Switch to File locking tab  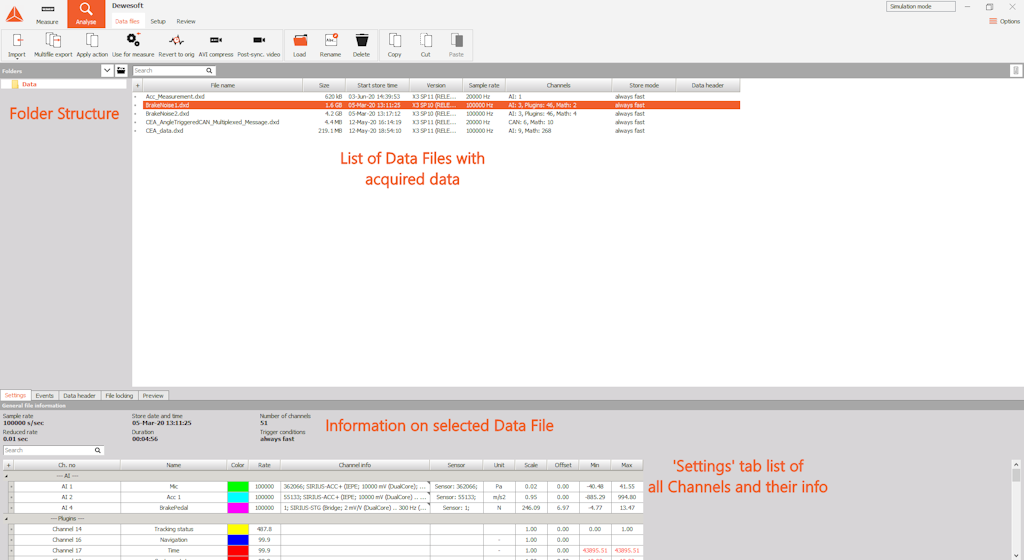click(119, 396)
